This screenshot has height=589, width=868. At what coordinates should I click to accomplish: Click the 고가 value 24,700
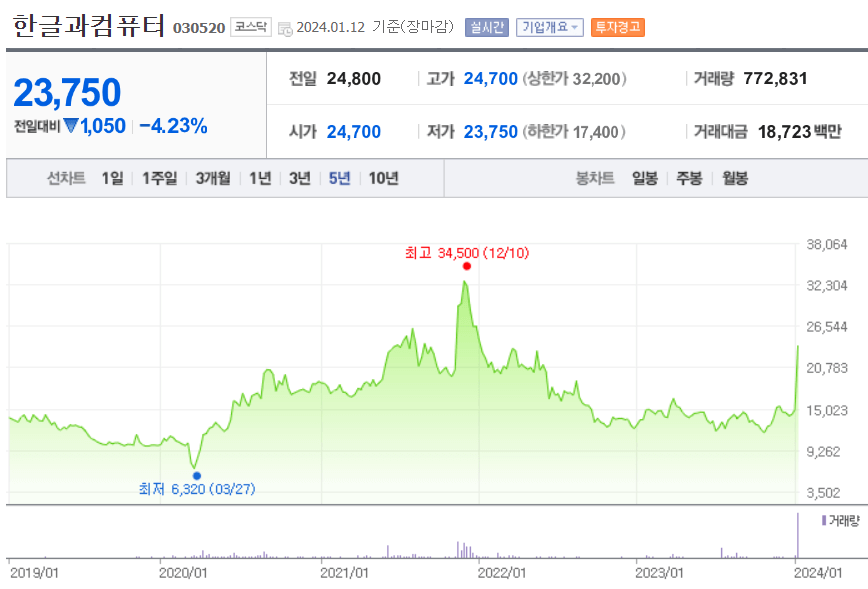click(x=490, y=79)
